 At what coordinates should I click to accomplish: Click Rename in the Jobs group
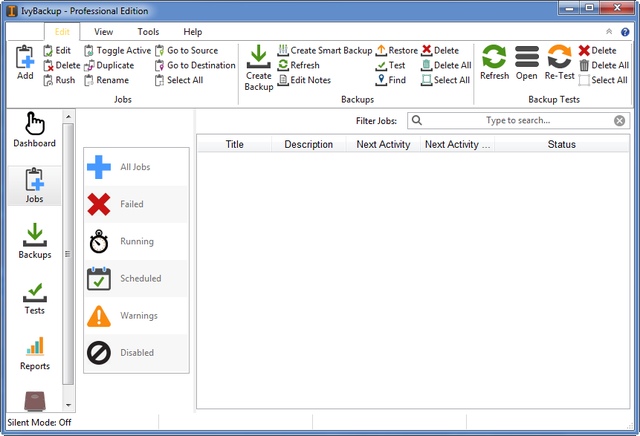[107, 80]
